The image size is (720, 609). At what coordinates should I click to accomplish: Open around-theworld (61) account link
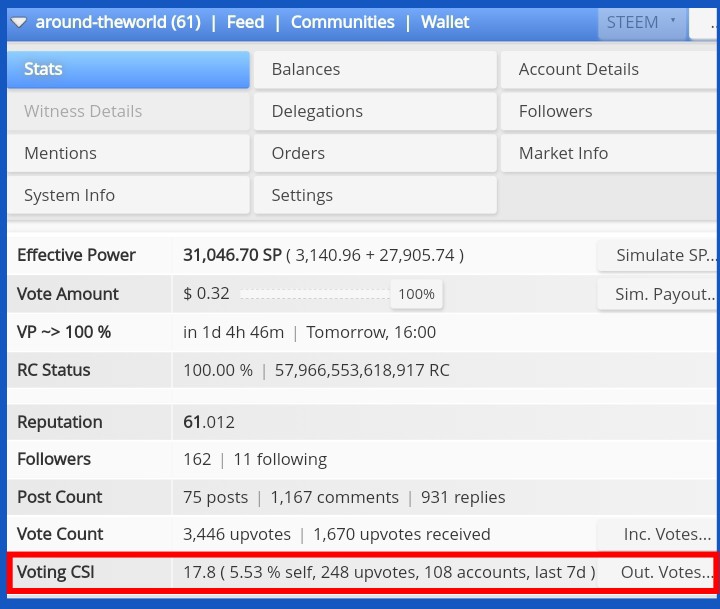(x=118, y=22)
